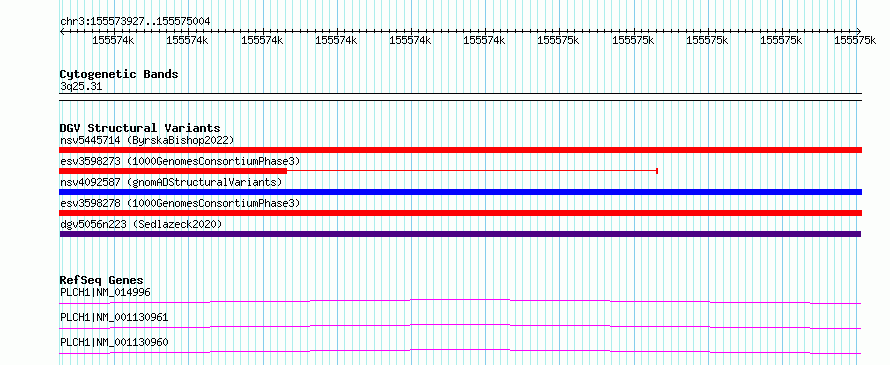890x365 pixels.
Task: Select the red esv3598278 variant bar
Action: click(x=460, y=213)
